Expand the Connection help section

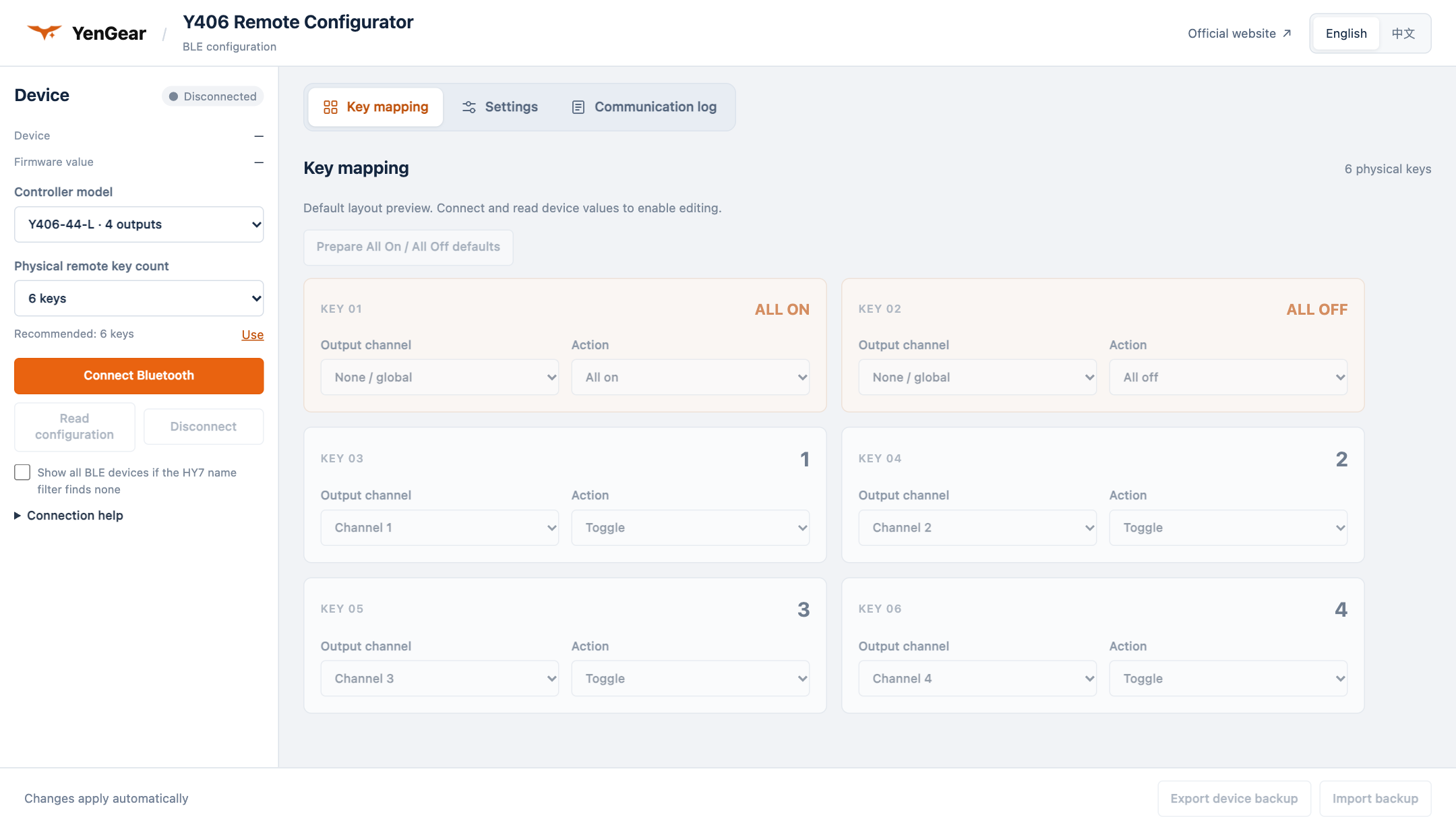point(69,516)
